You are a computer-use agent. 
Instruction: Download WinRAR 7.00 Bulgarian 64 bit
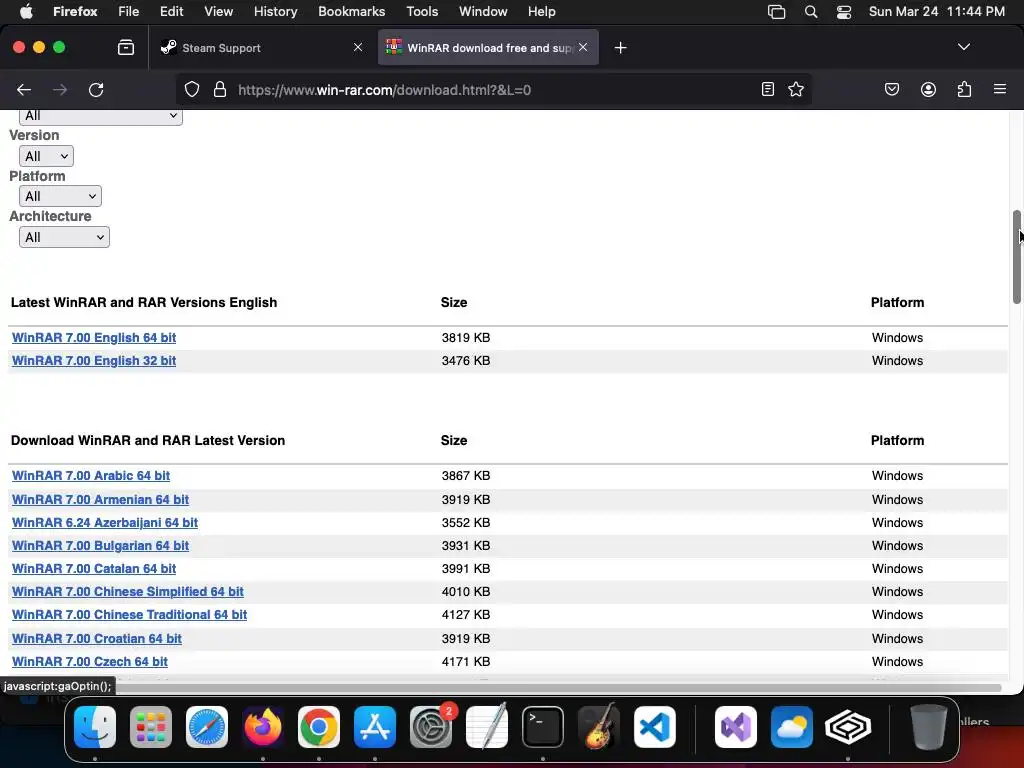(101, 545)
